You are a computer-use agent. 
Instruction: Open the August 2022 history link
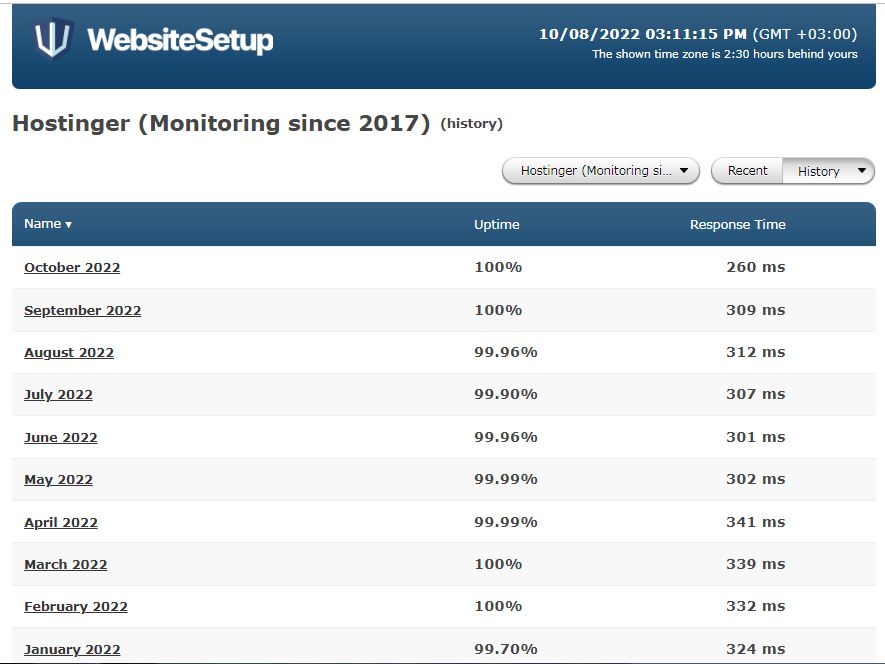coord(69,353)
